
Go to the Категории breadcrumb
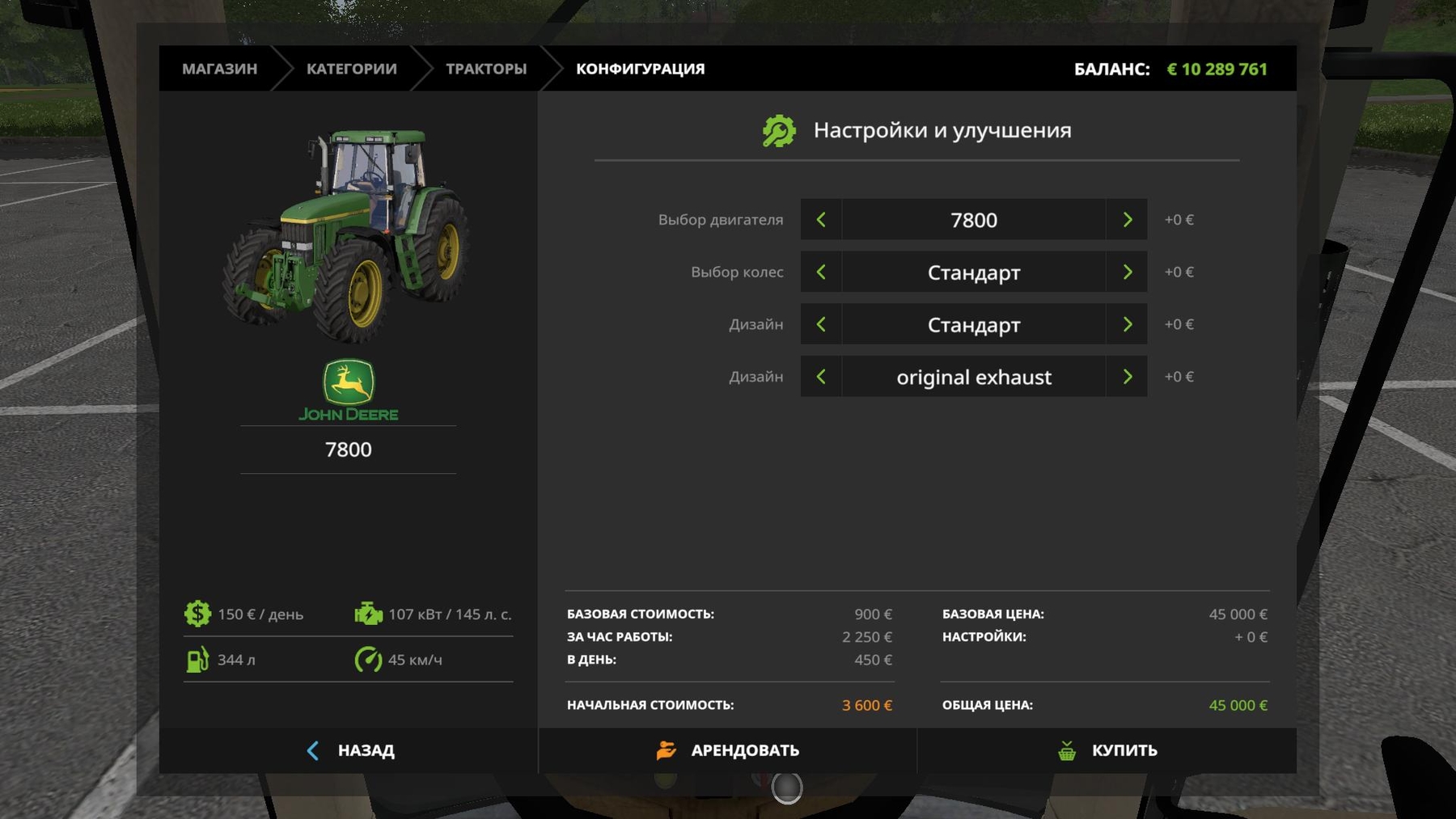point(351,69)
